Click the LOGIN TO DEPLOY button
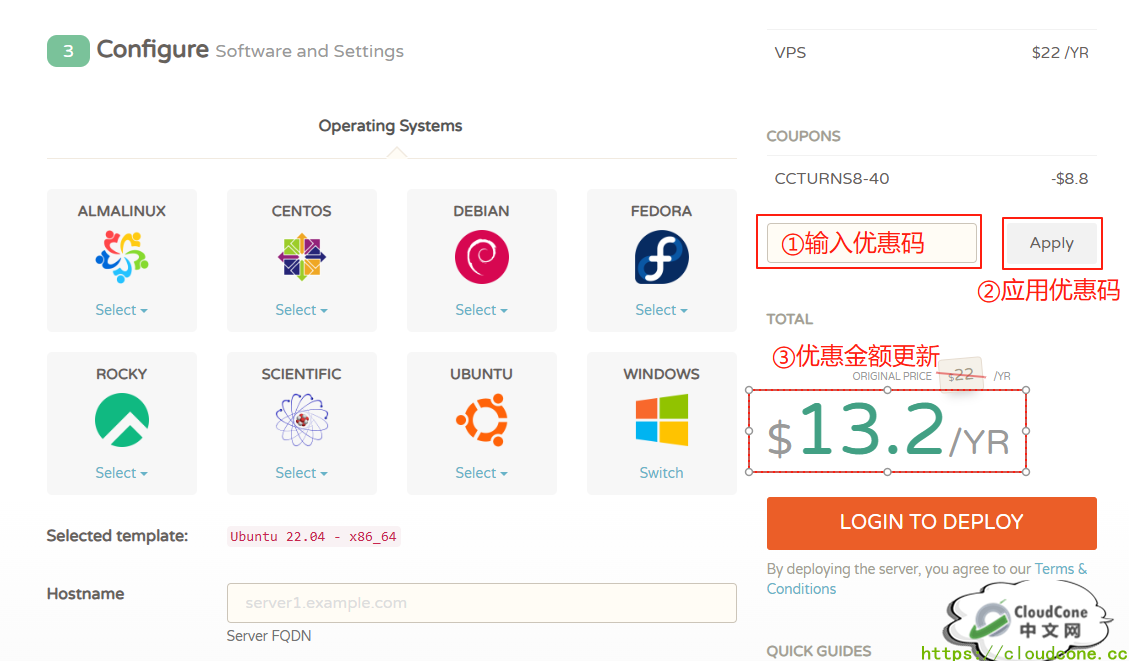Image resolution: width=1129 pixels, height=661 pixels. (x=932, y=523)
